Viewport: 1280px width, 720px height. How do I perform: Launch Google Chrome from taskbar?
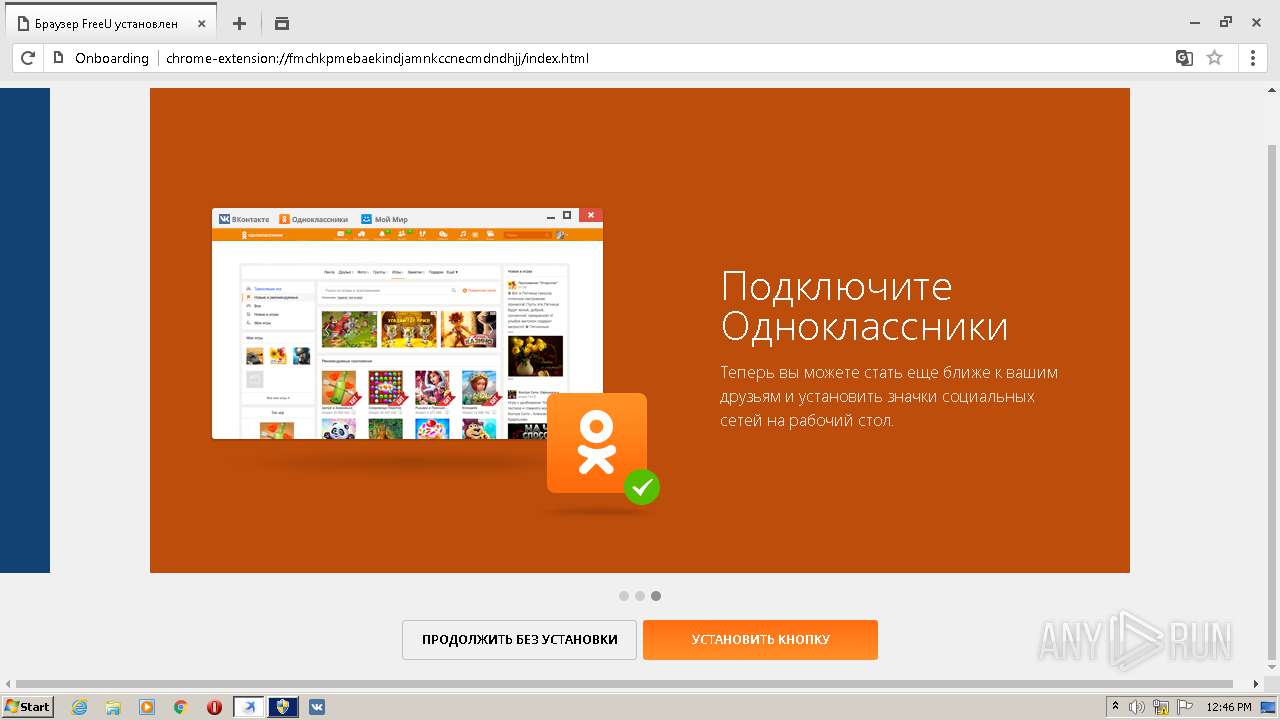click(181, 707)
